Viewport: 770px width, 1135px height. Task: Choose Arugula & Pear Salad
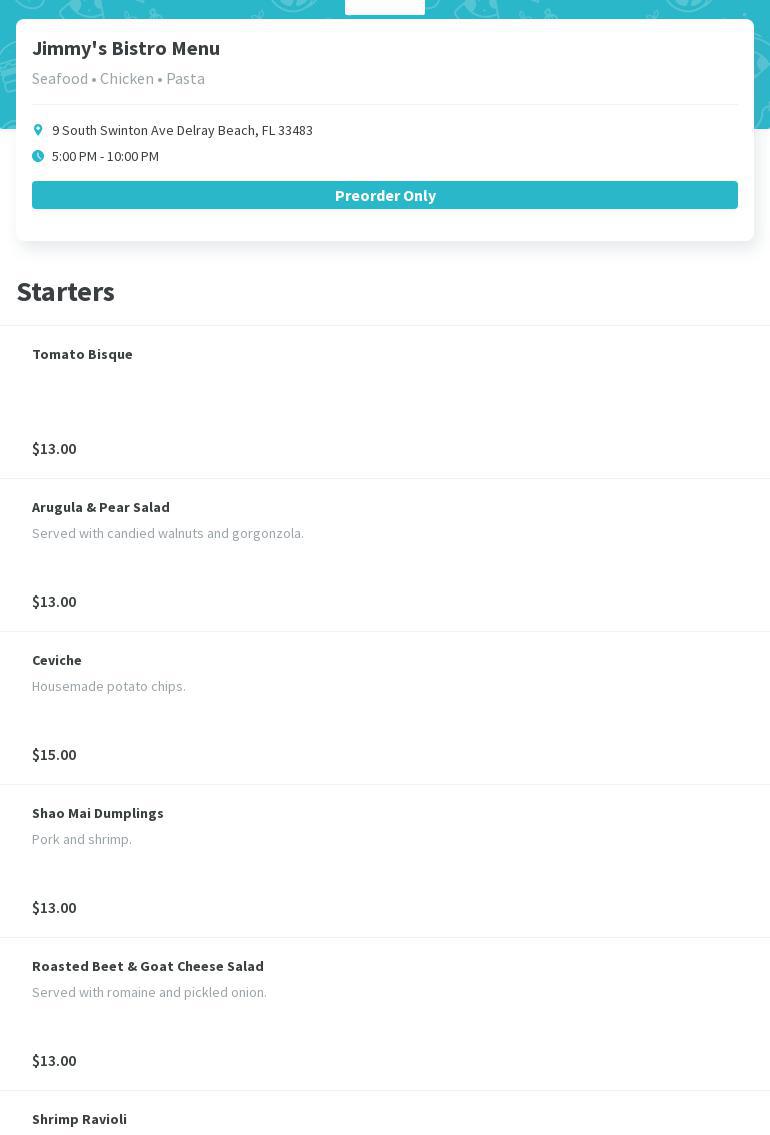[101, 507]
